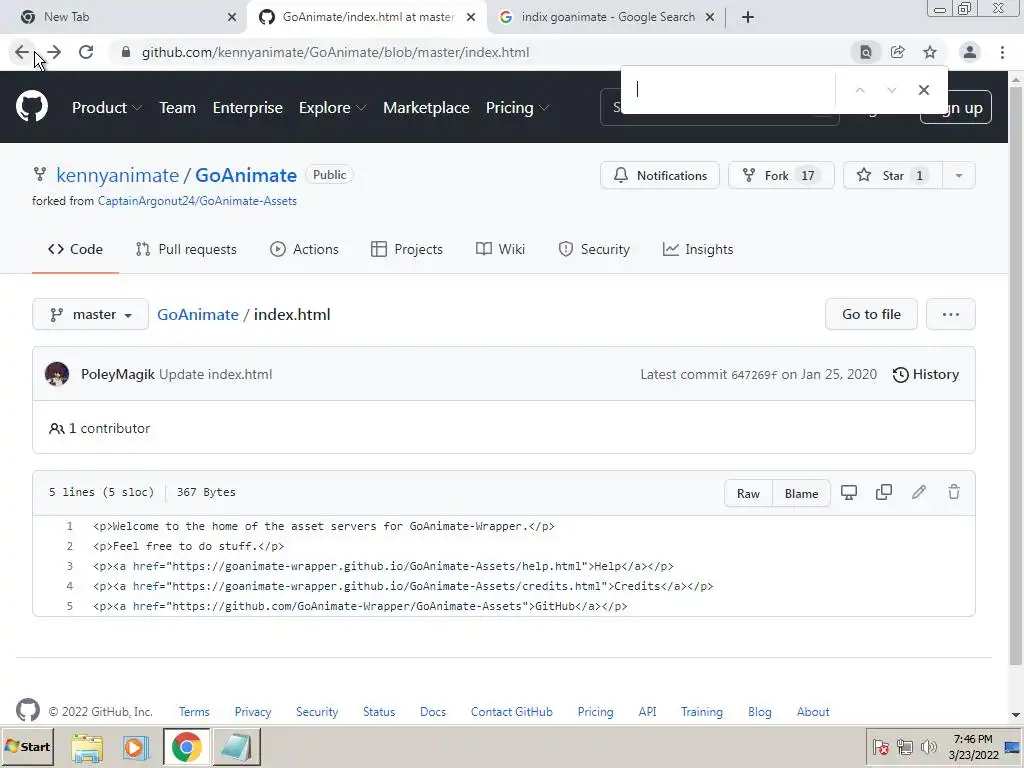The height and width of the screenshot is (768, 1024).
Task: Open the volume control in system tray
Action: (928, 747)
